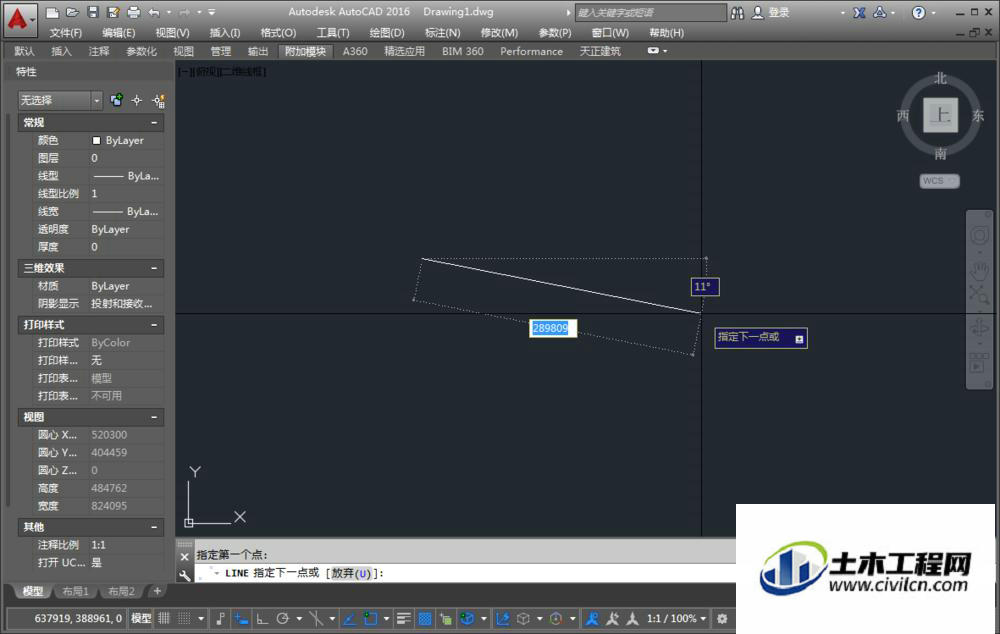Switch to the 布局1 layout tab
Viewport: 1000px width, 634px height.
point(75,591)
